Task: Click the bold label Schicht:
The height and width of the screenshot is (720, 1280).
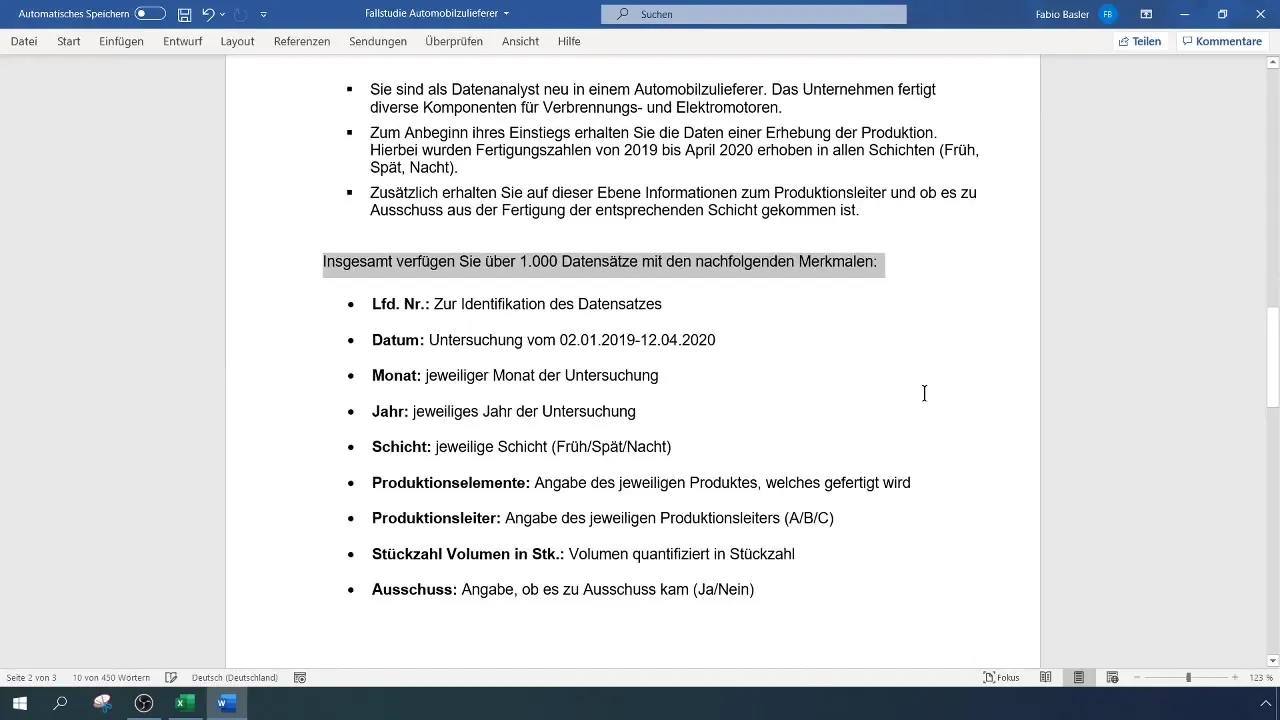Action: (401, 447)
